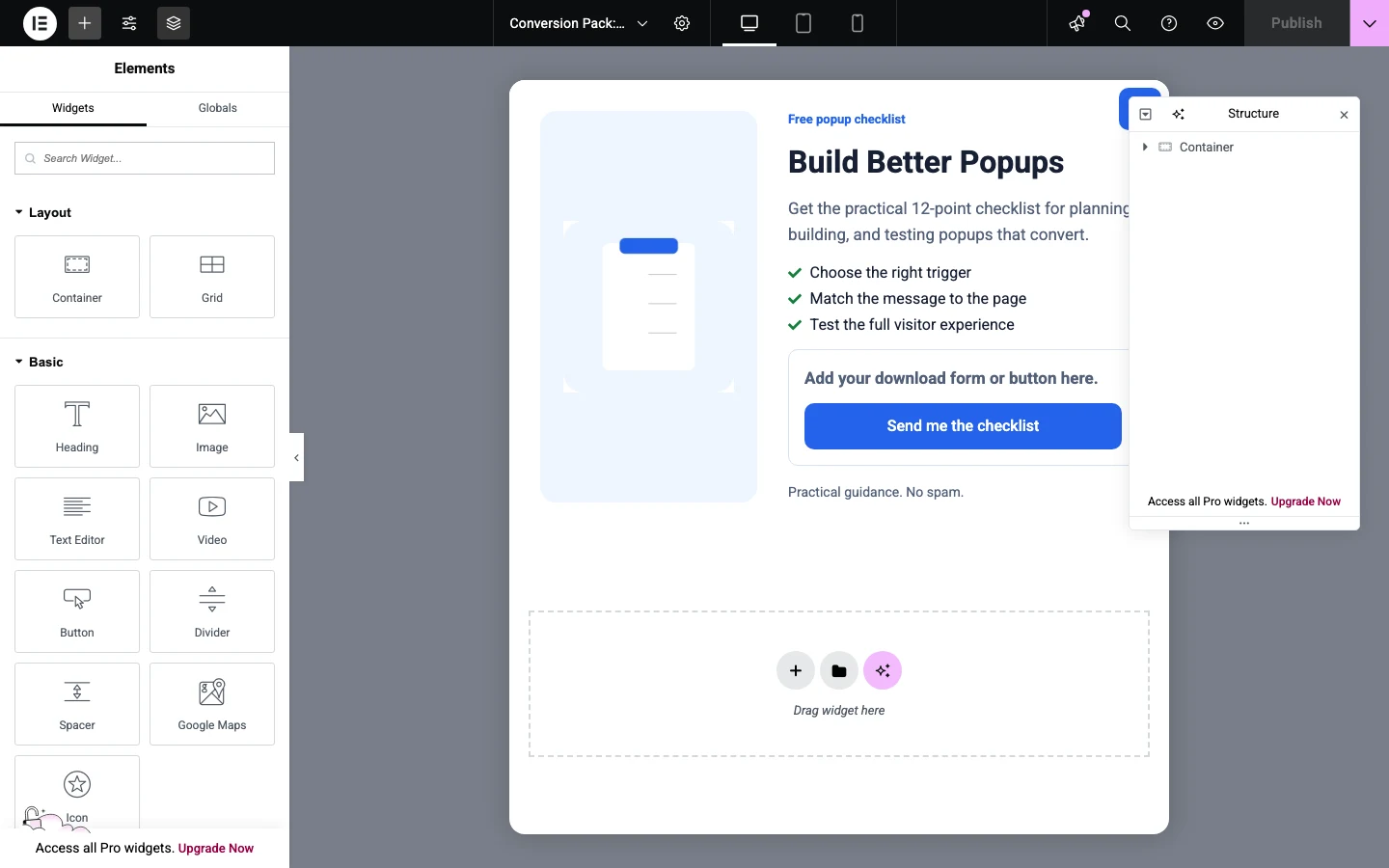Select the Build Better Popups heading
Image resolution: width=1389 pixels, height=868 pixels.
click(x=926, y=162)
